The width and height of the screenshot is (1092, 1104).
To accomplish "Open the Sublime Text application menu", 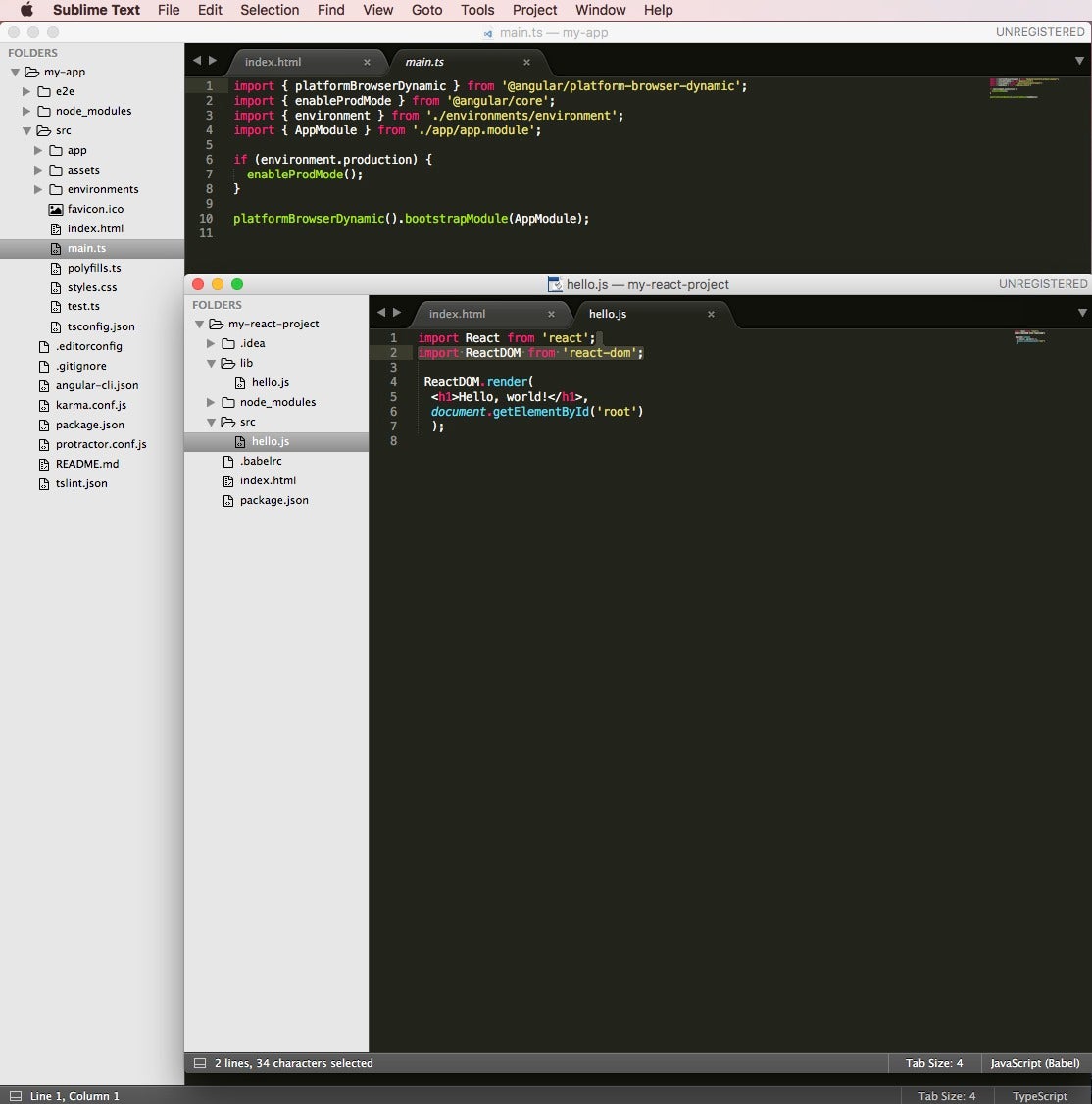I will pyautogui.click(x=96, y=10).
